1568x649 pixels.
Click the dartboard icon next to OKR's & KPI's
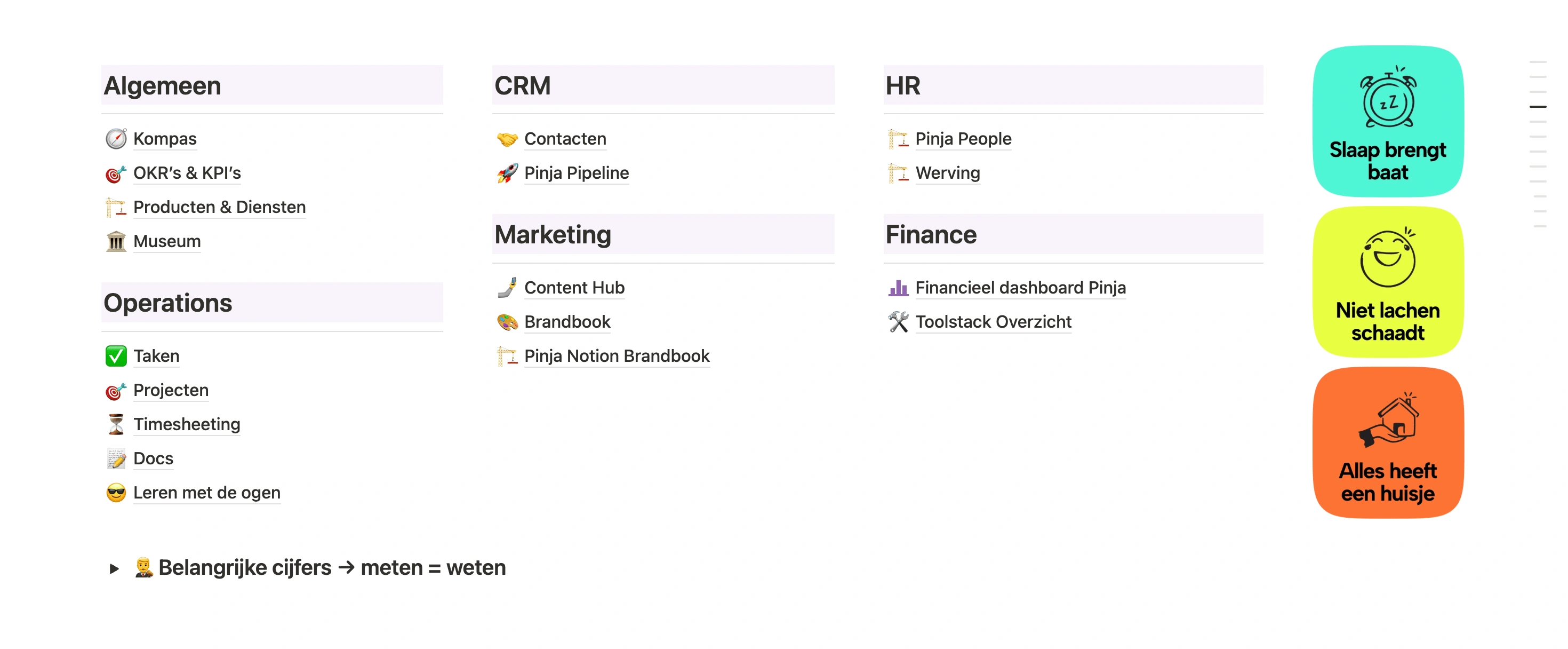tap(116, 173)
